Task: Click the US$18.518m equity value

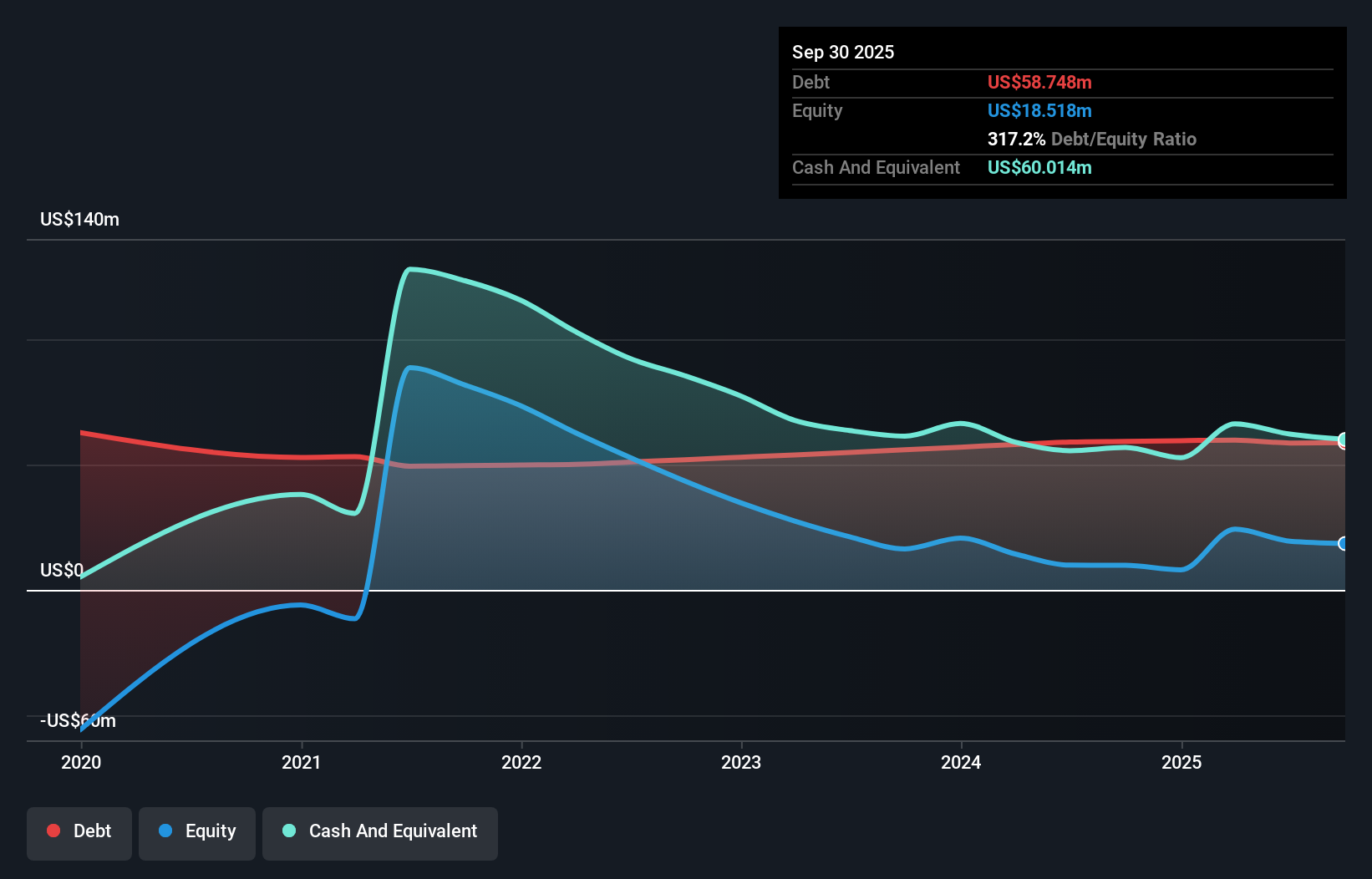Action: [x=1039, y=111]
